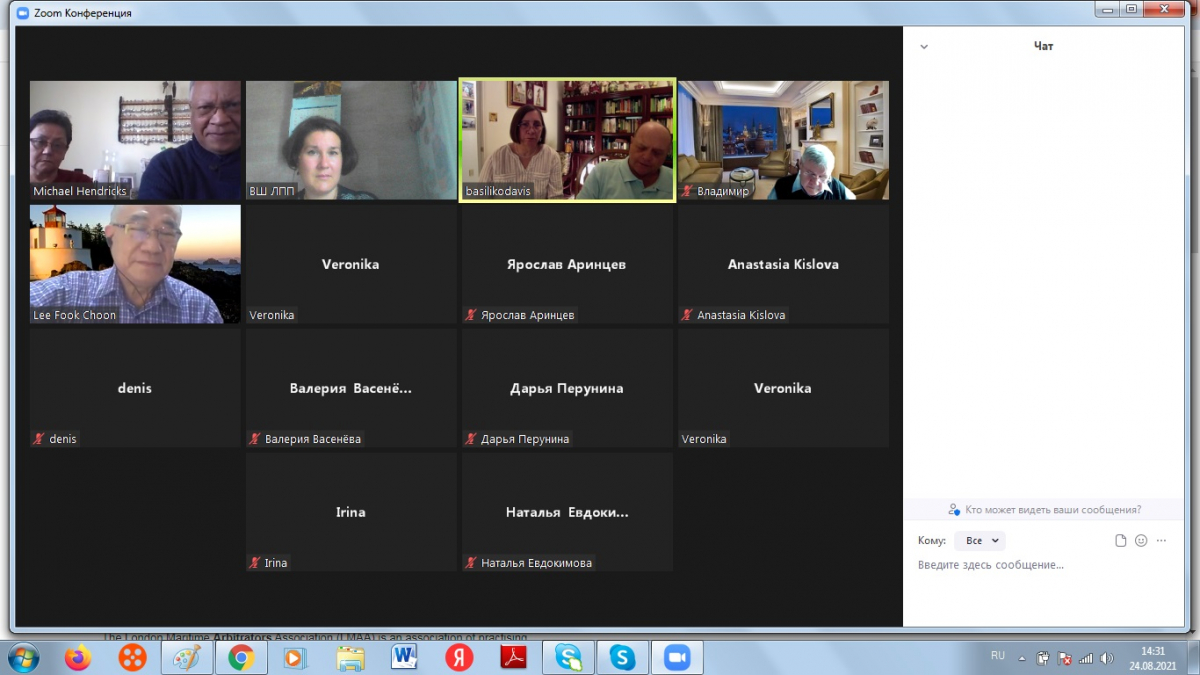1200x675 pixels.
Task: Select the Lee Fook Choon video tile
Action: (135, 264)
